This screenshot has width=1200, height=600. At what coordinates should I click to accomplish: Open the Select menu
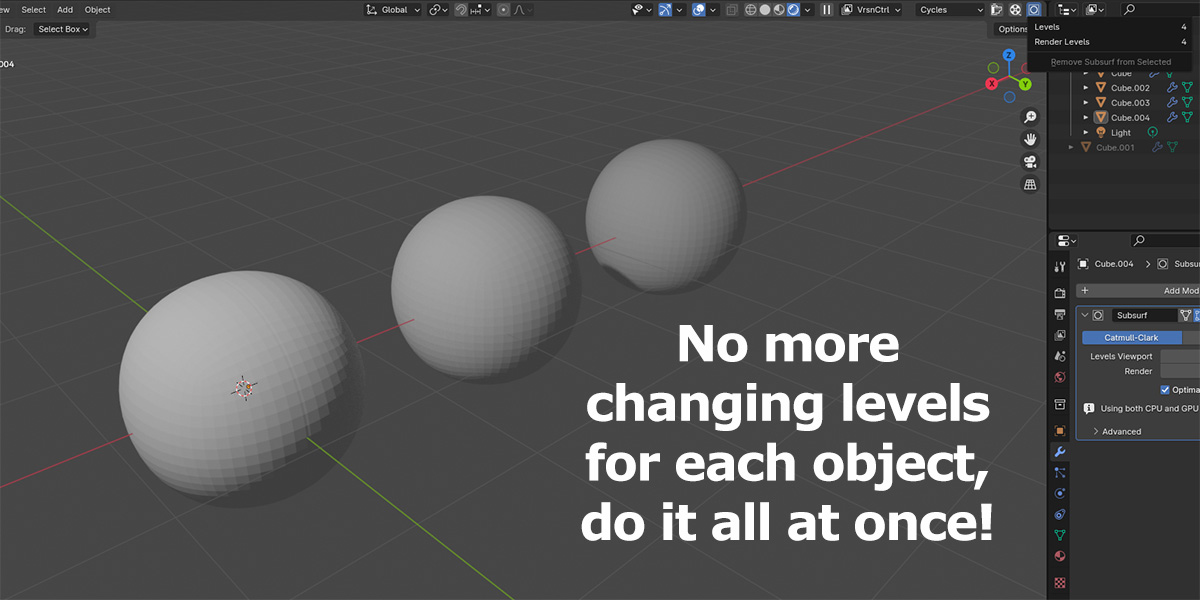[x=34, y=10]
